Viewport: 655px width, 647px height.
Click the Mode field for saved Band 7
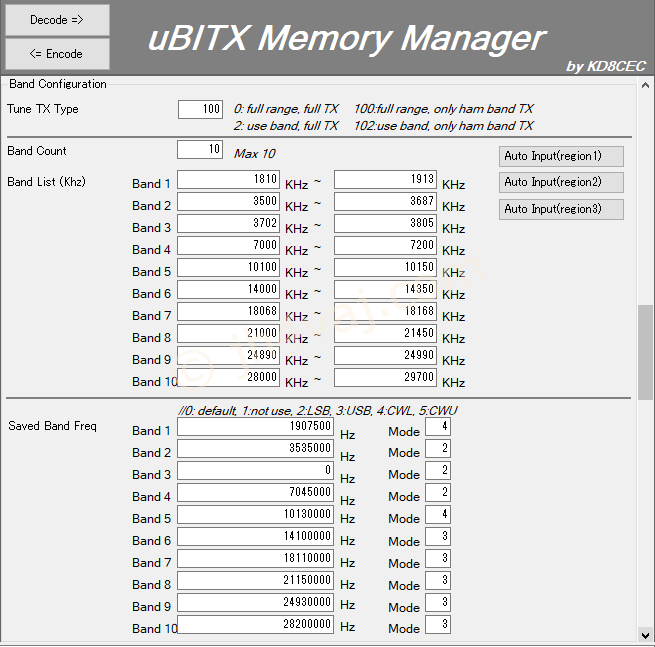tap(438, 558)
